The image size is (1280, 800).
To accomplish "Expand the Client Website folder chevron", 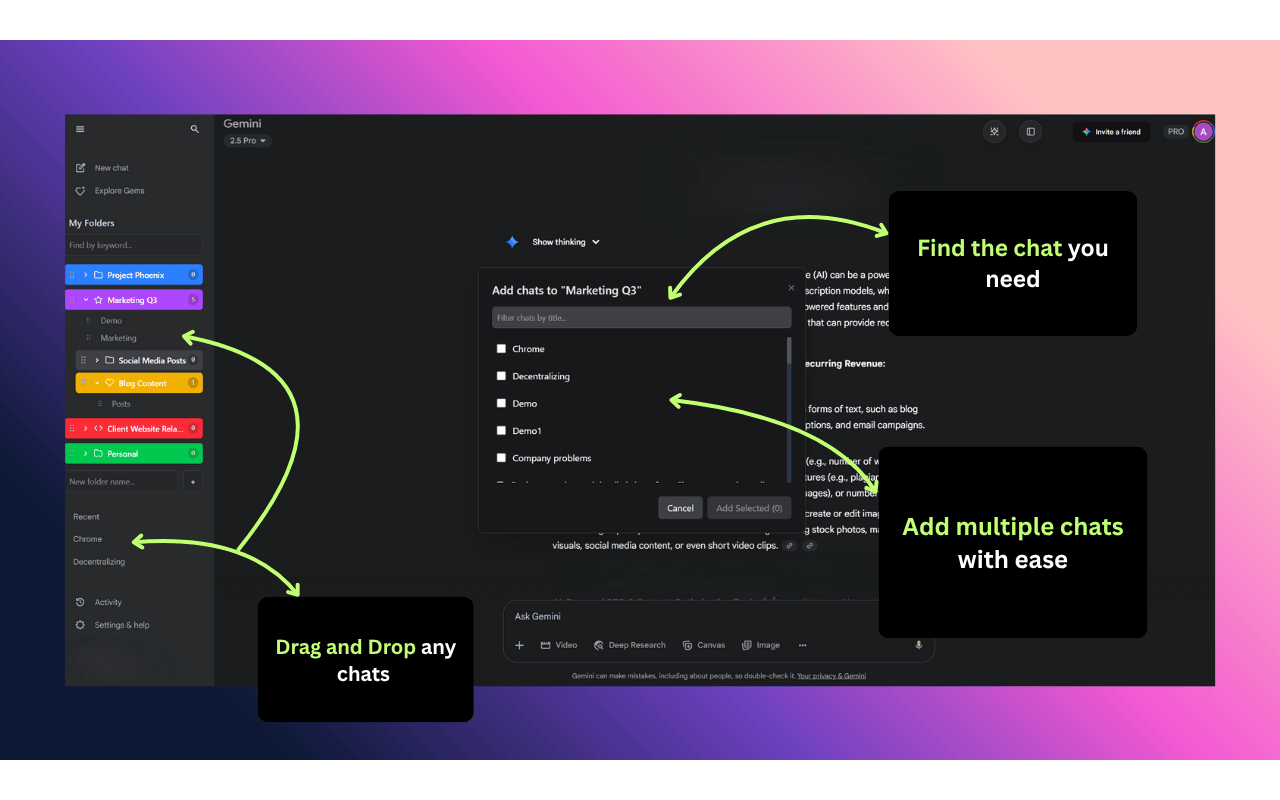I will tap(86, 429).
